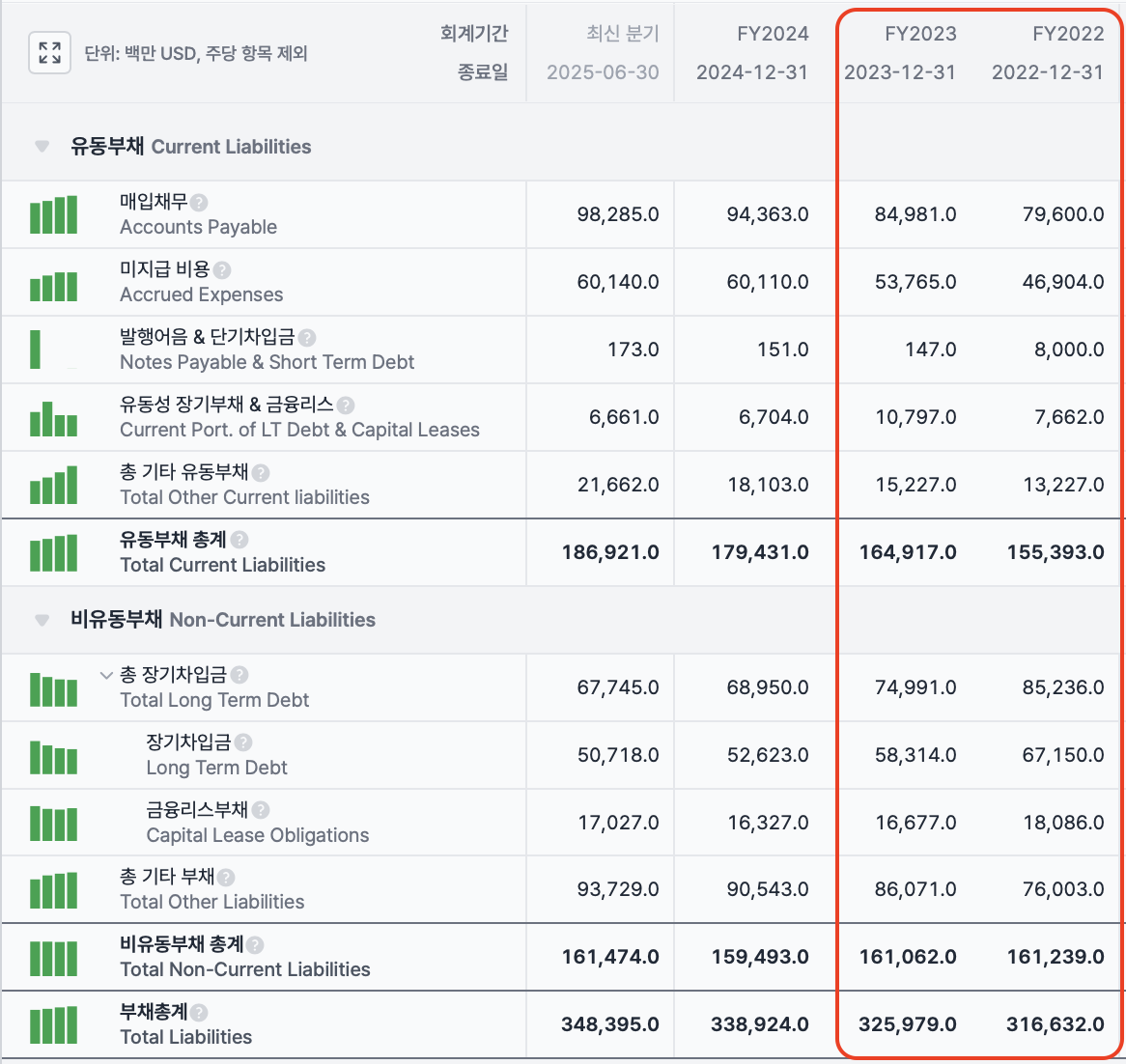Collapse the Total Long Term Debt sub-rows
Viewport: 1126px width, 1064px height.
(x=106, y=676)
